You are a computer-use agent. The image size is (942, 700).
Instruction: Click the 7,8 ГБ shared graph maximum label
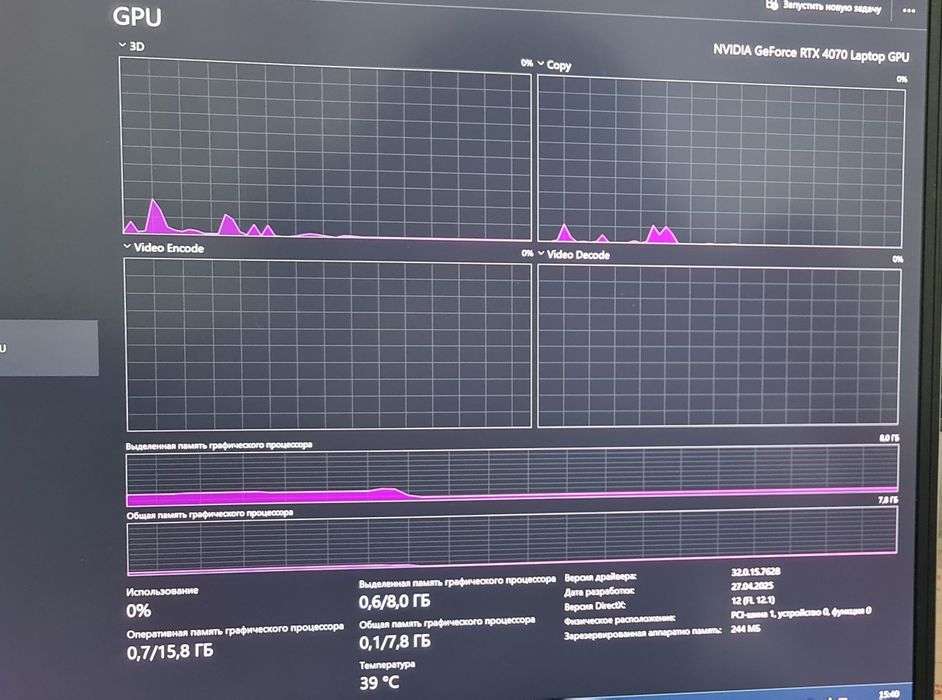pyautogui.click(x=888, y=500)
